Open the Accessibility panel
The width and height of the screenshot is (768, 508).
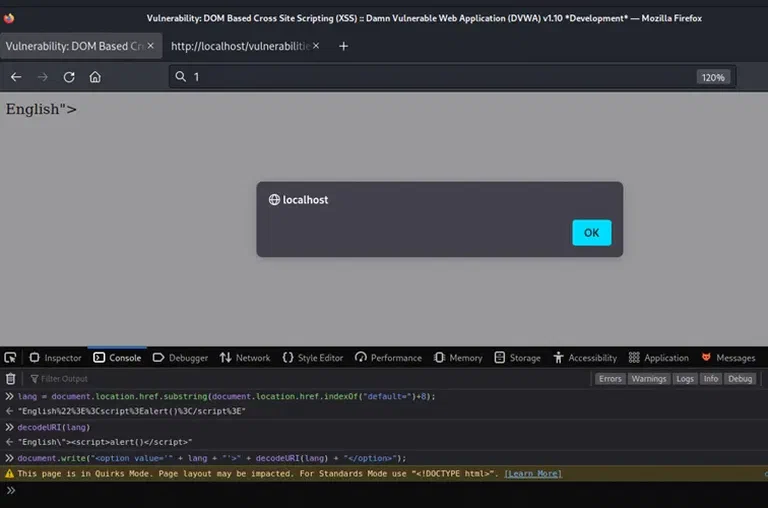585,358
